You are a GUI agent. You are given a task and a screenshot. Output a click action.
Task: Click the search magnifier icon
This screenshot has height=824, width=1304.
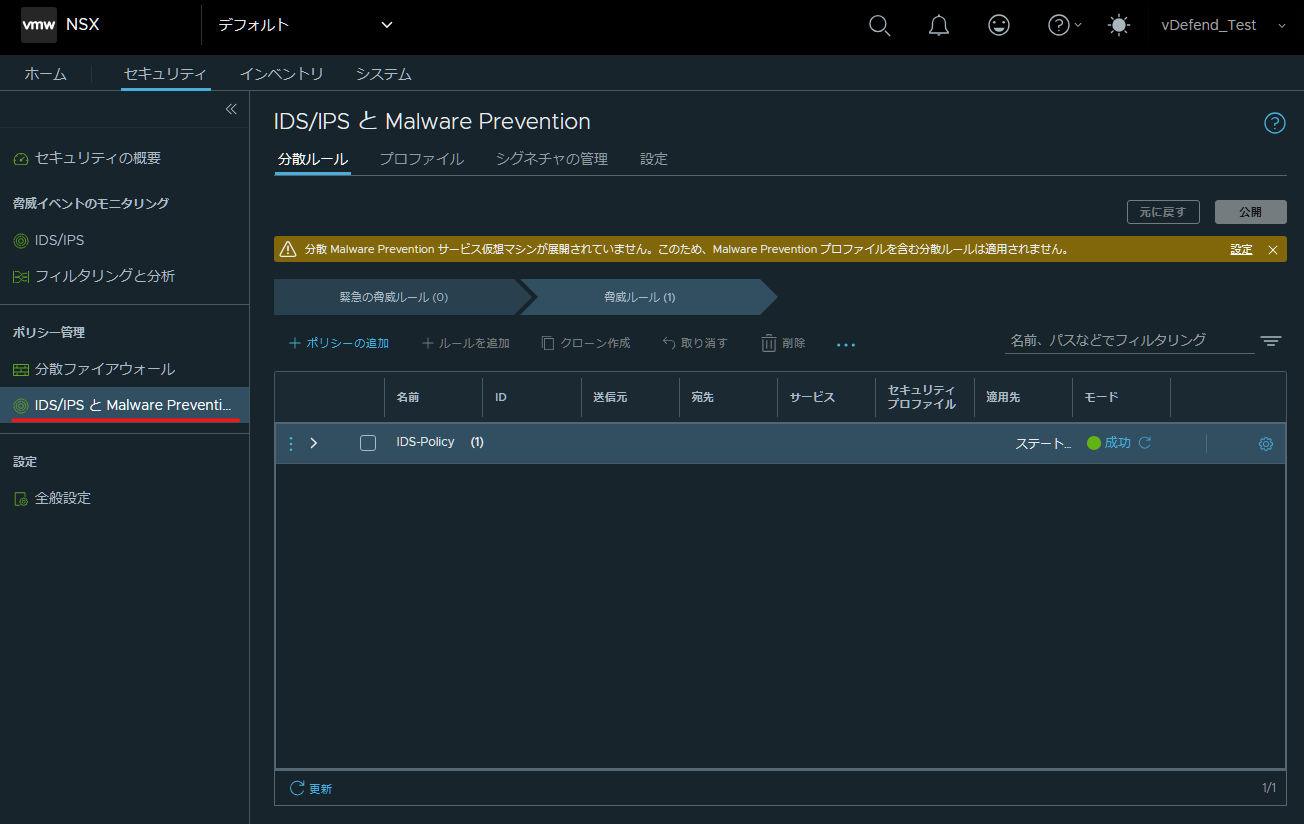point(879,26)
